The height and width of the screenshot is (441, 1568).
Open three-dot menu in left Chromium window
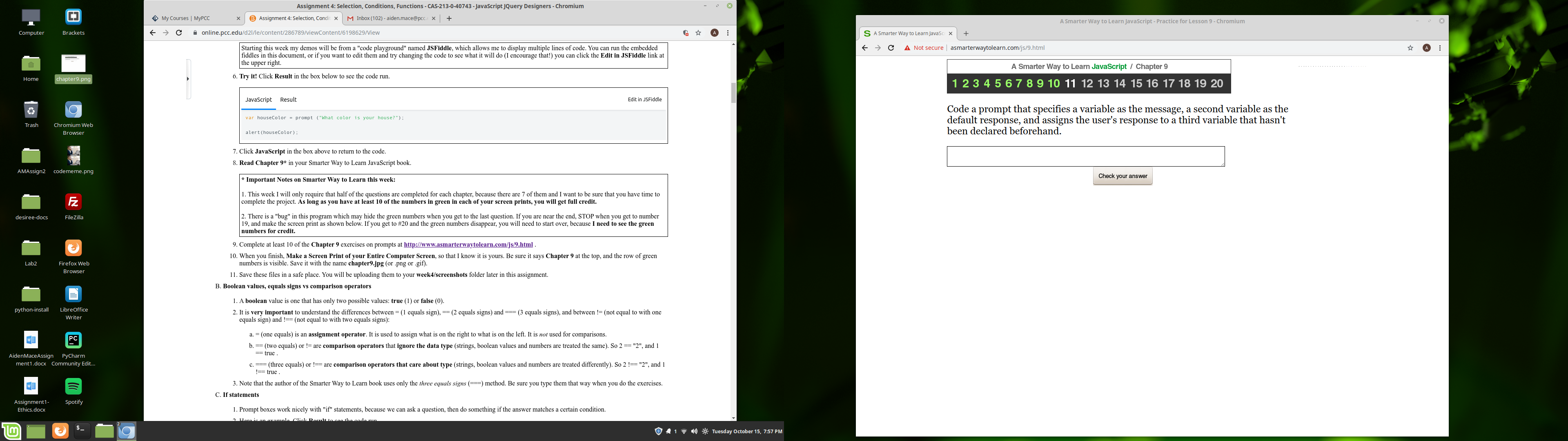pos(727,33)
